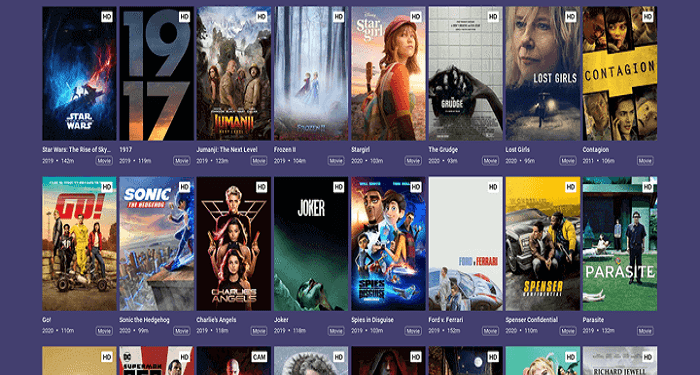The image size is (700, 375).
Task: Click the '2019 • 142m' text under Star Wars
Action: pos(58,161)
